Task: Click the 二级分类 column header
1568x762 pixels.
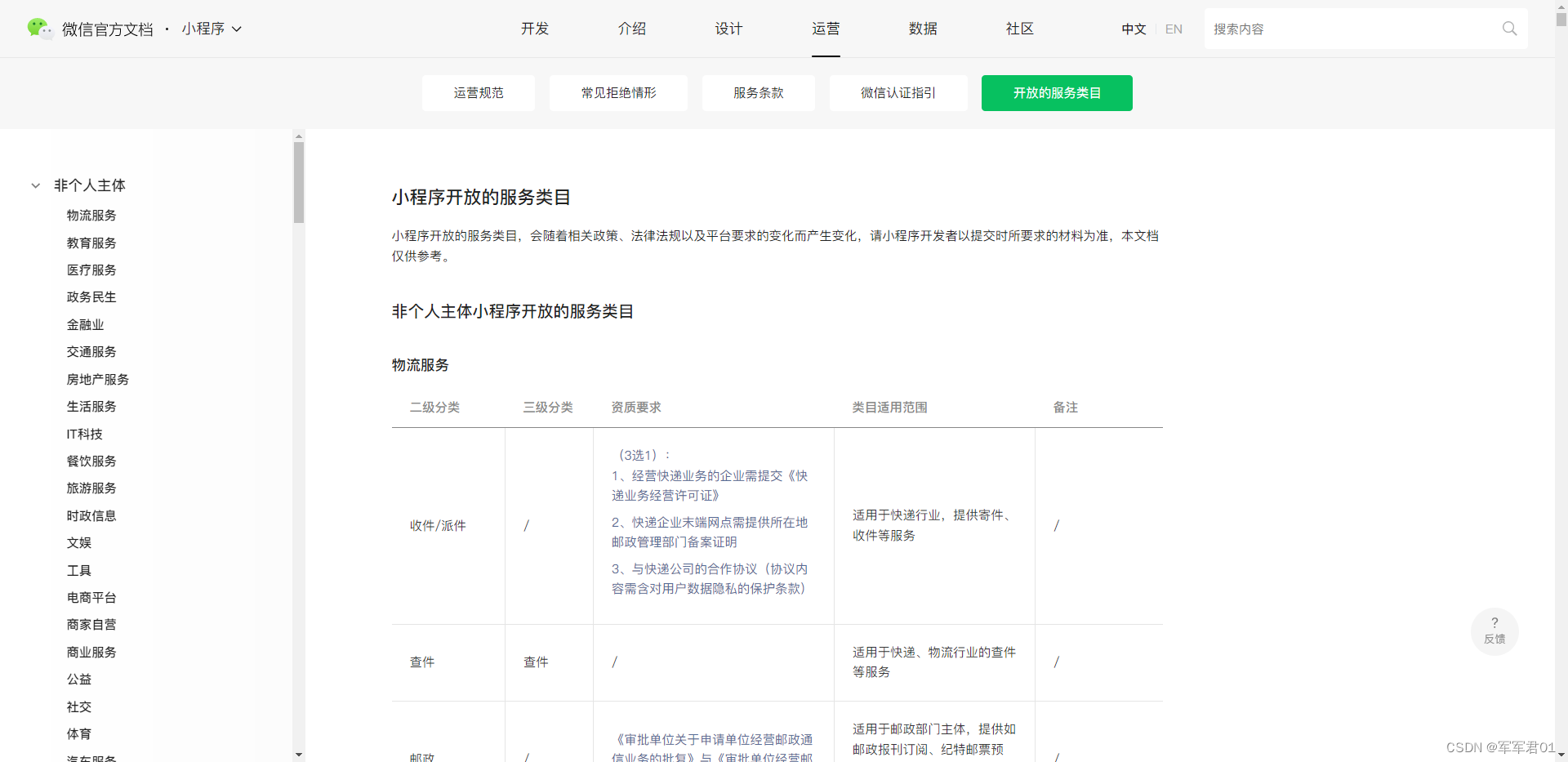Action: tap(434, 408)
